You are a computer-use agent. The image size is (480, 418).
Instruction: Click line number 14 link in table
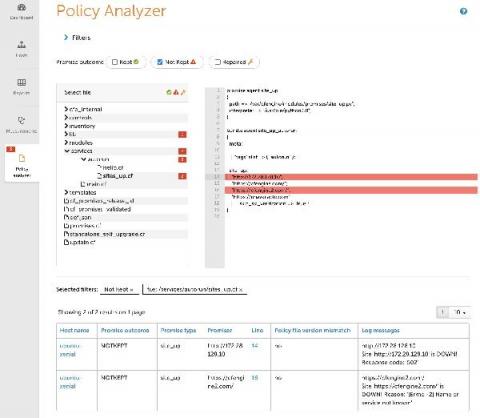(255, 346)
